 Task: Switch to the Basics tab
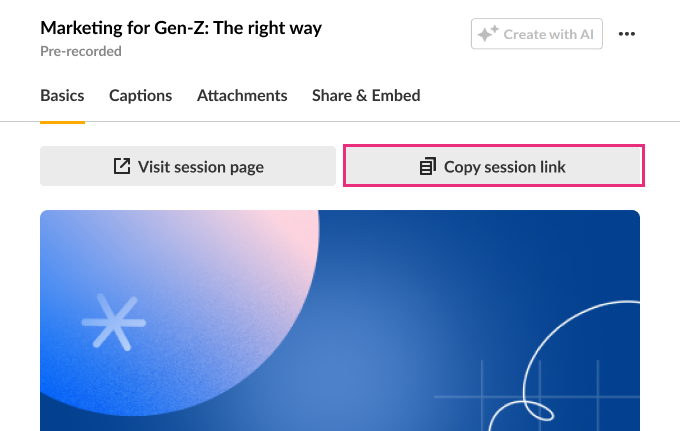click(62, 96)
